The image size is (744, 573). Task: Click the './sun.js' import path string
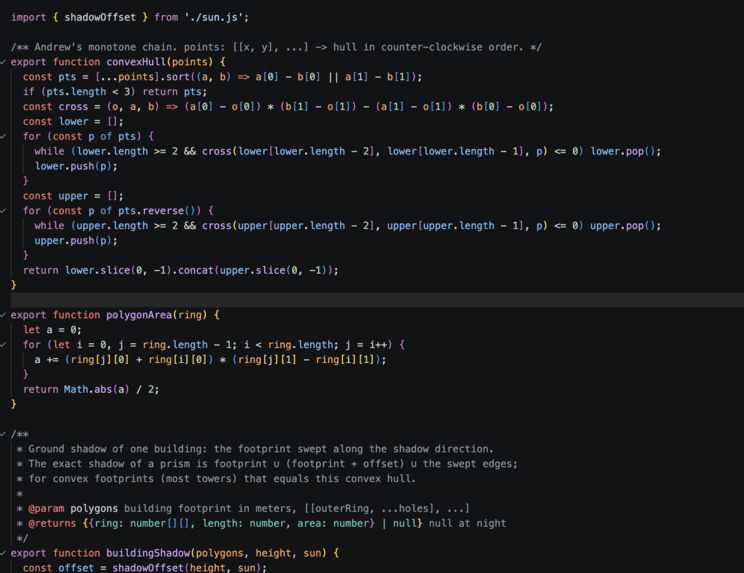point(214,18)
